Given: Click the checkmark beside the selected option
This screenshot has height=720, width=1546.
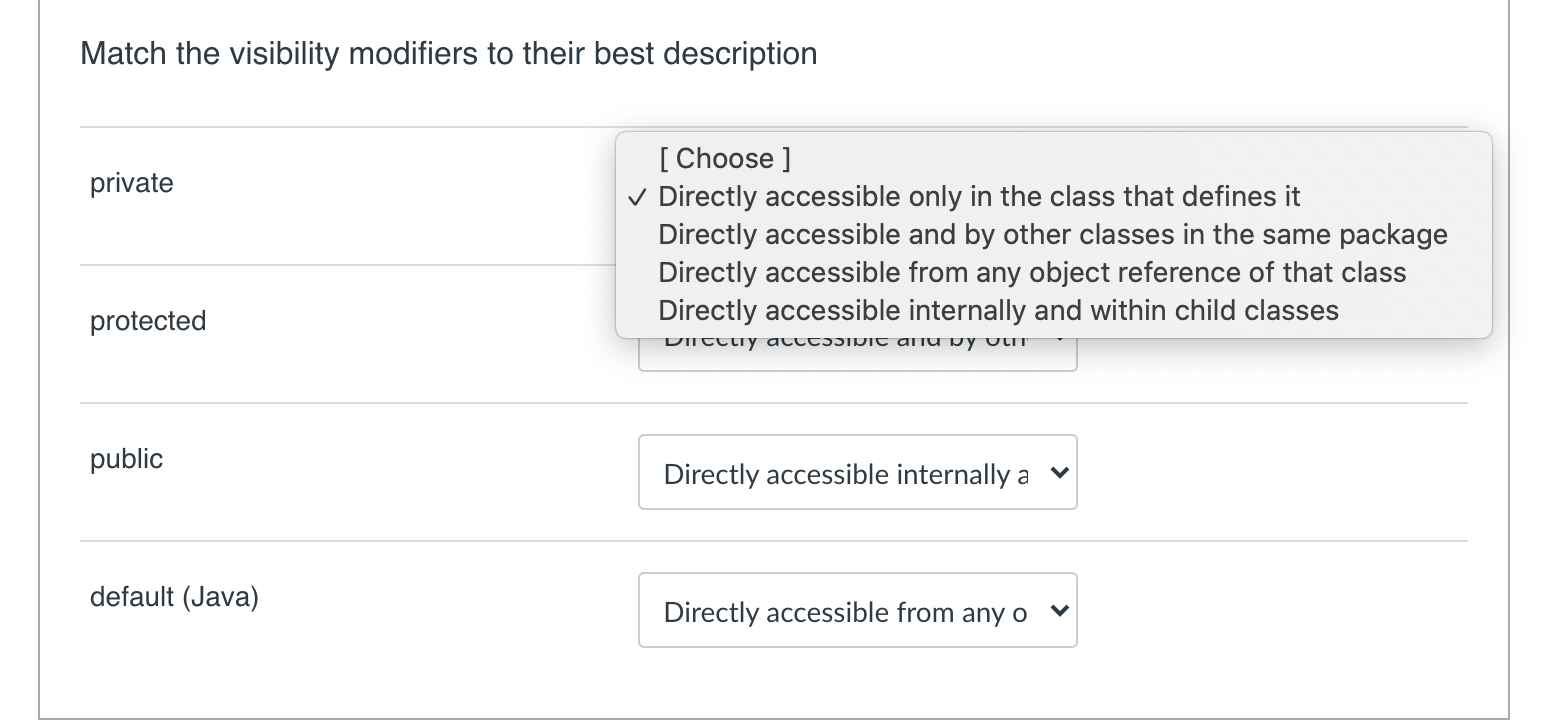Looking at the screenshot, I should [x=637, y=197].
